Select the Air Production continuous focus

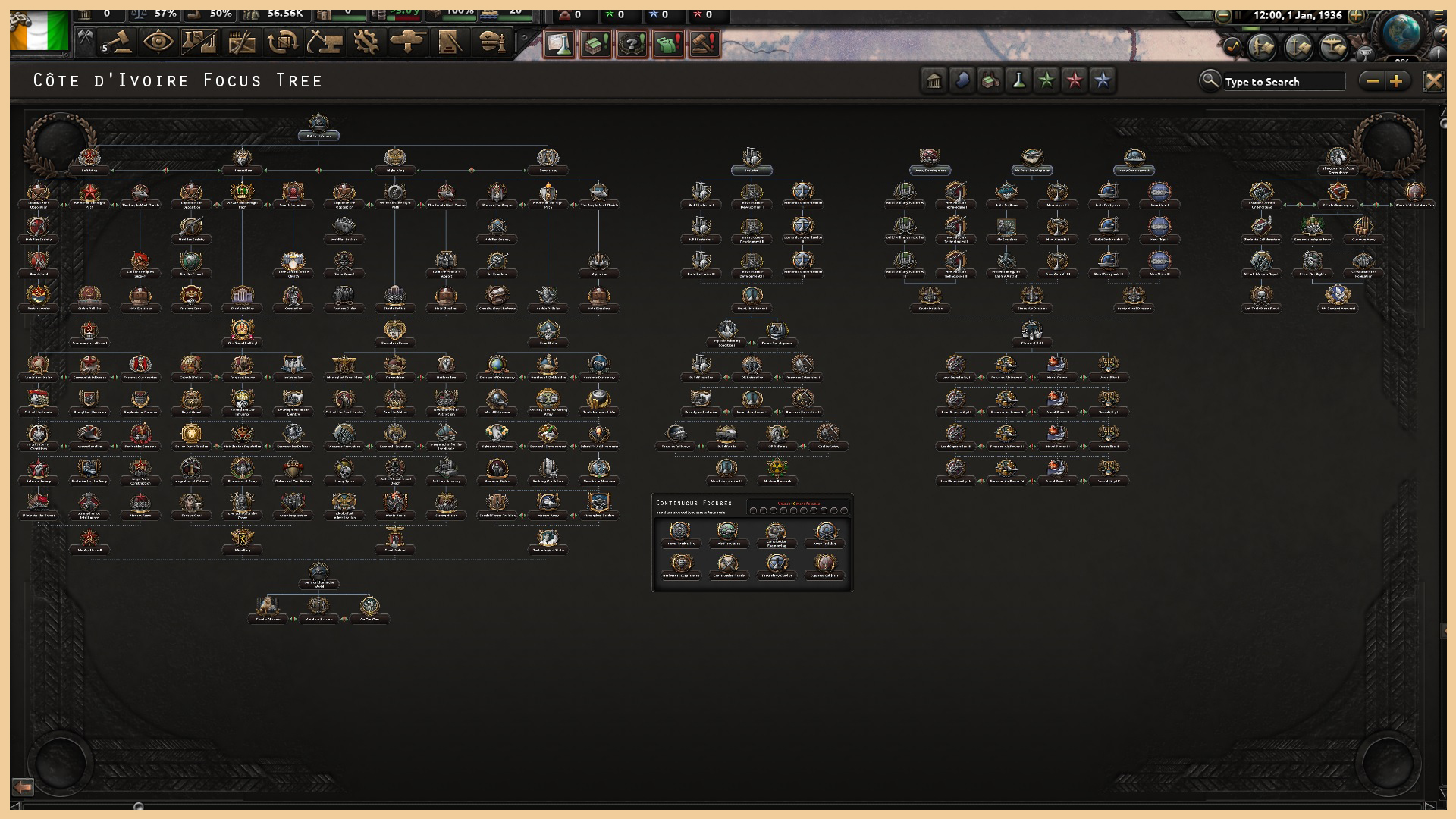point(728,534)
